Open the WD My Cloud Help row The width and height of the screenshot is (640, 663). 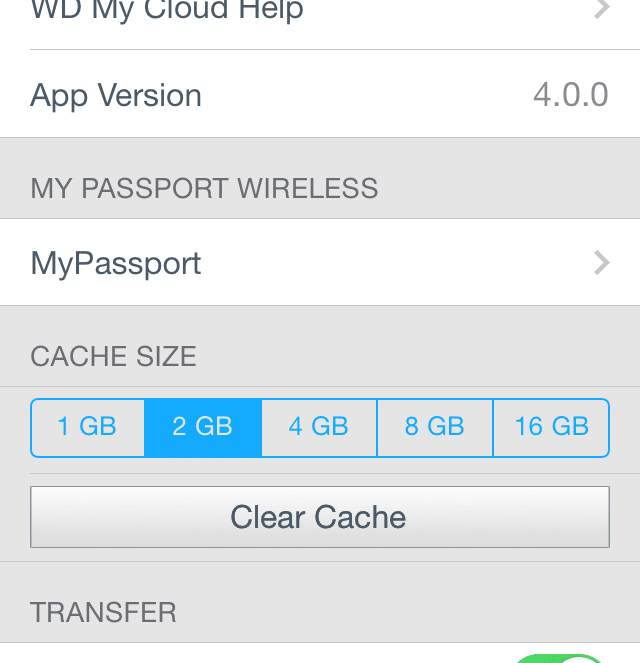(x=320, y=15)
